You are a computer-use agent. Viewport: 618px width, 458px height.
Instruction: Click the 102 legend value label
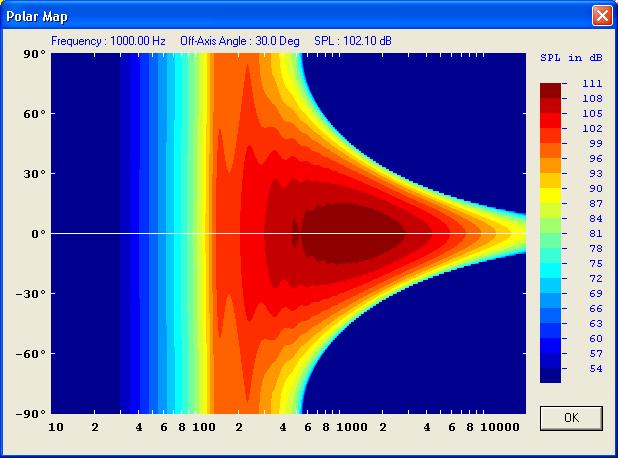coord(592,128)
